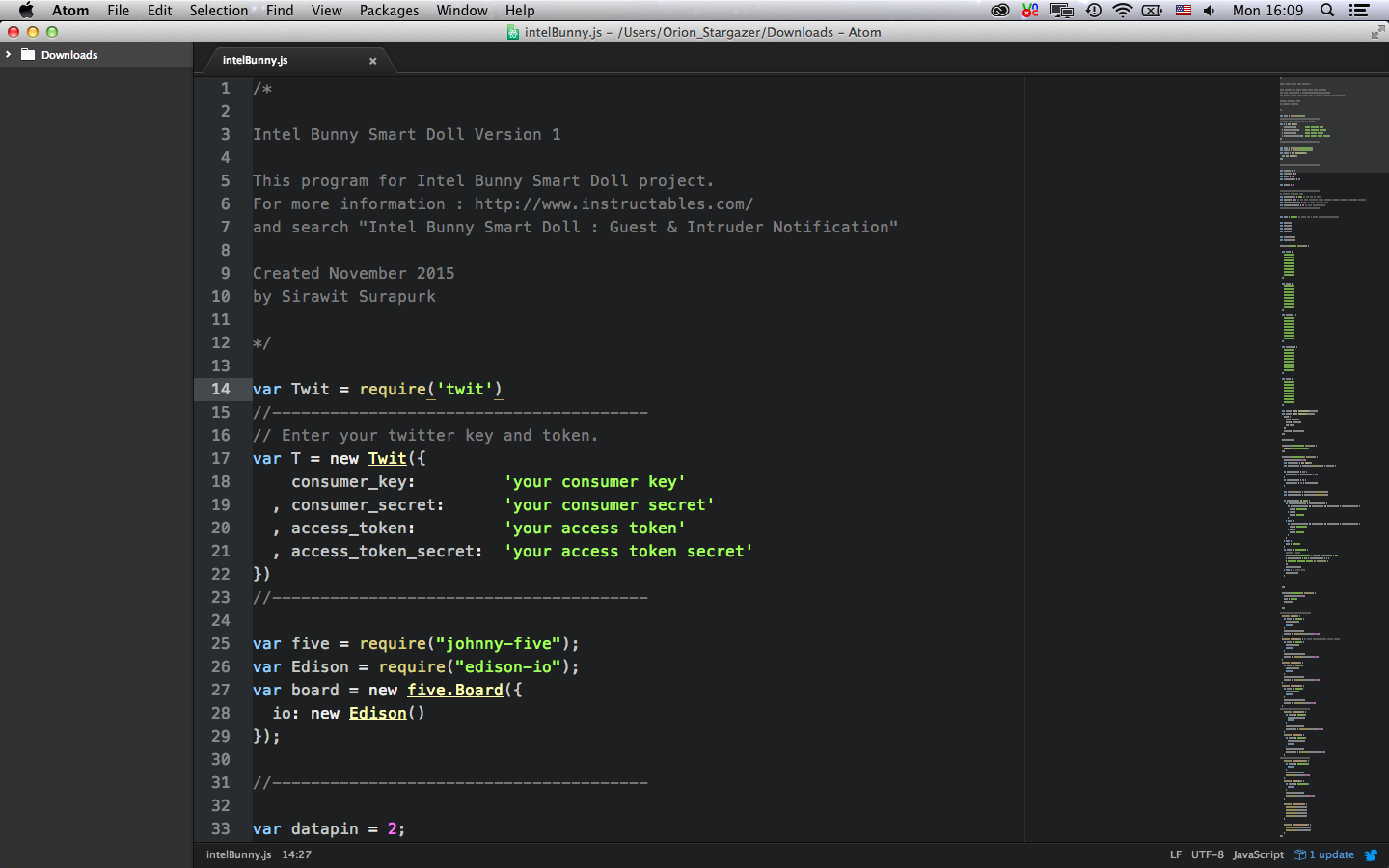Open the Atom application menu

(70, 11)
